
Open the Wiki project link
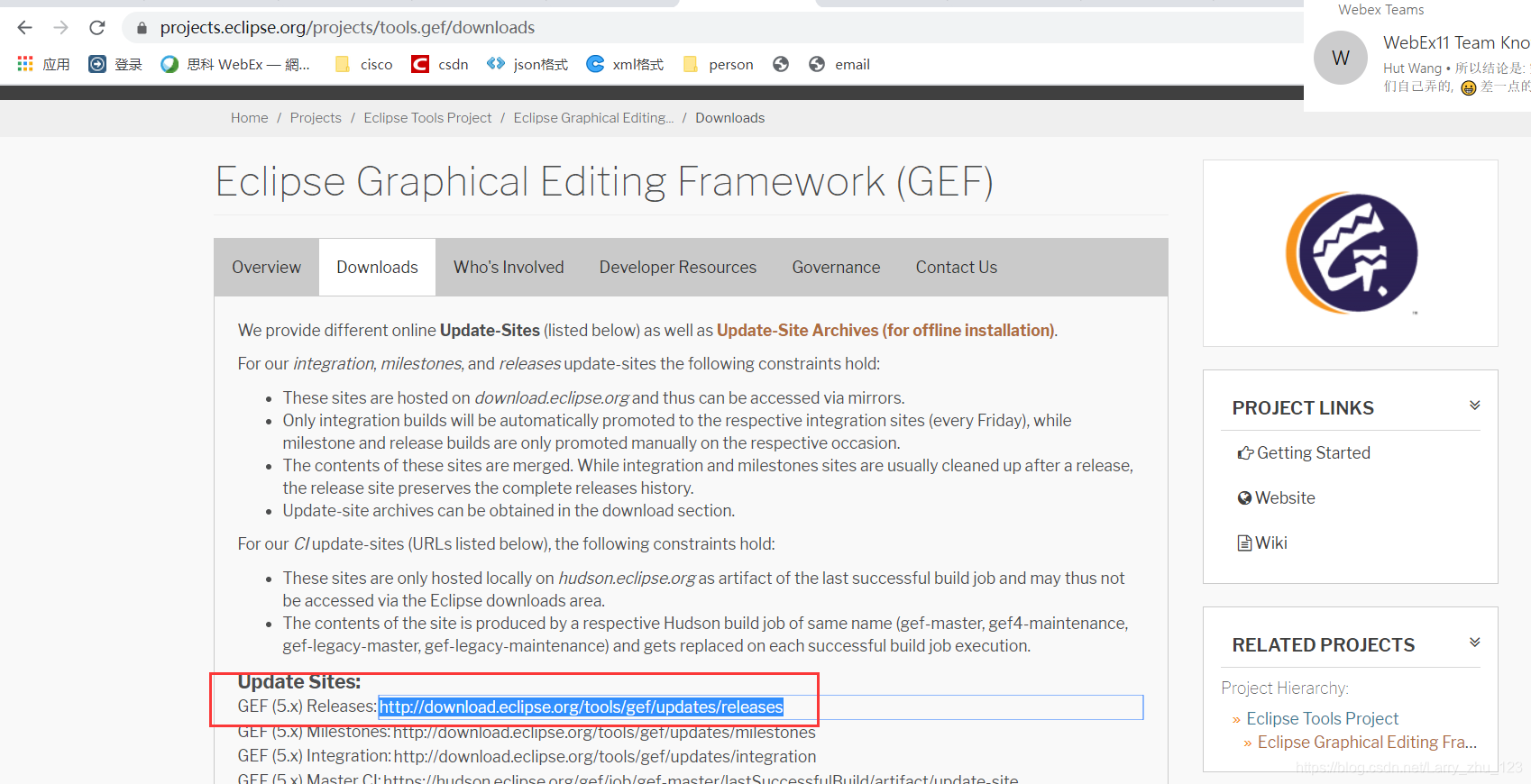(x=1262, y=543)
